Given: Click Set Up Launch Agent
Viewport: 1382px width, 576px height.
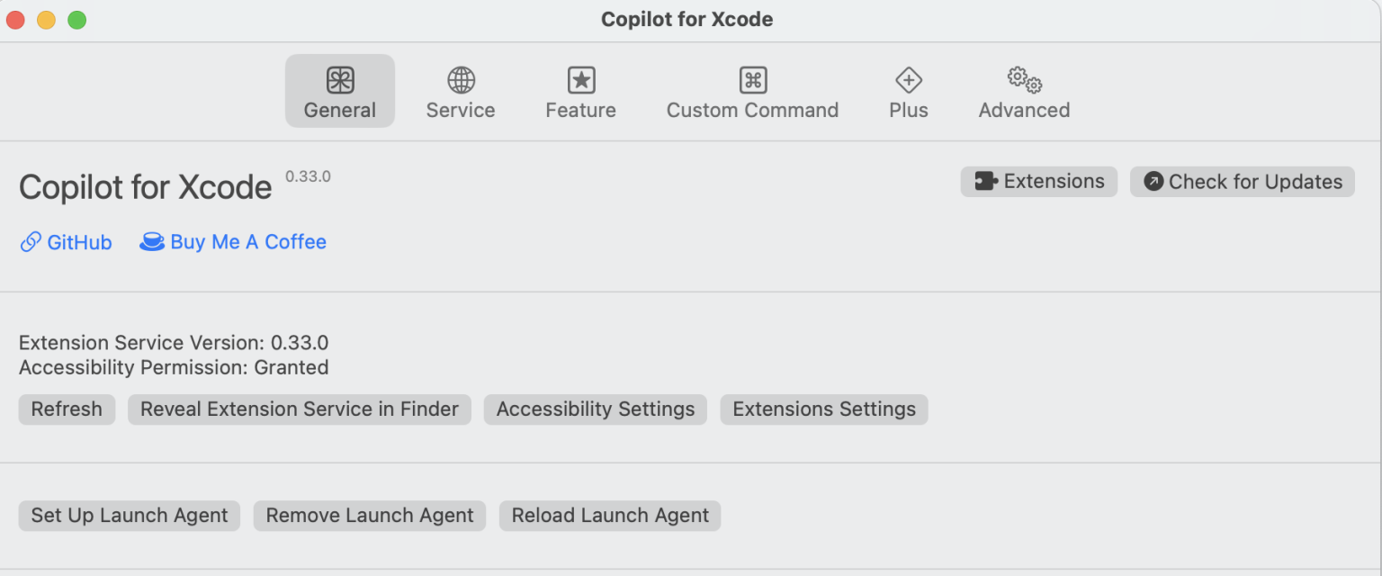Looking at the screenshot, I should (x=129, y=515).
